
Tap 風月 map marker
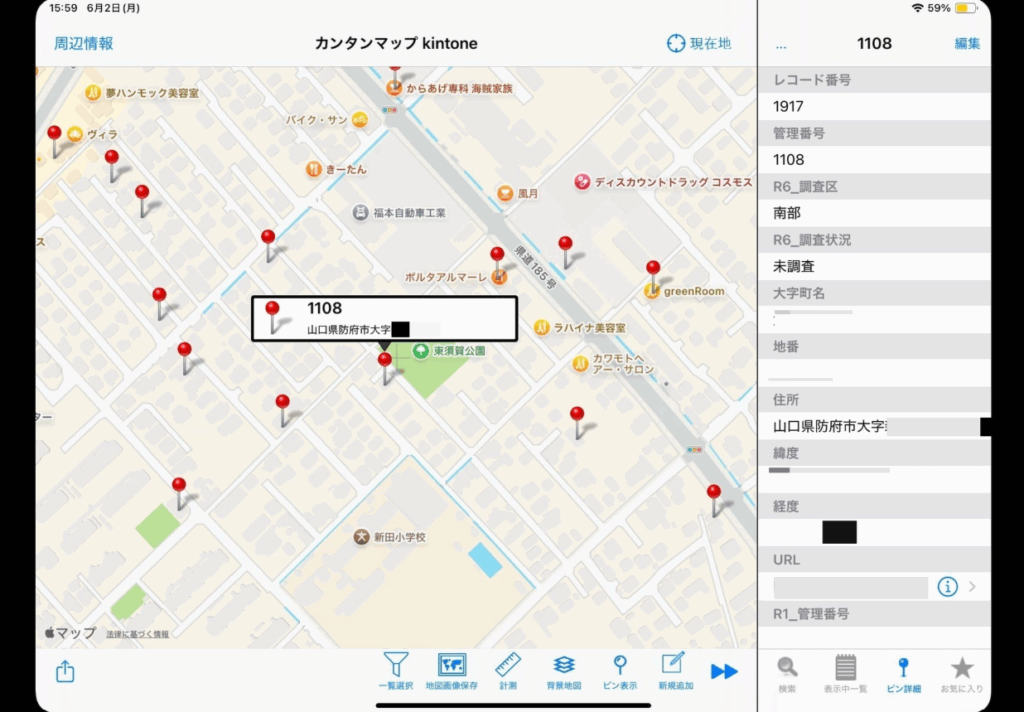click(505, 193)
